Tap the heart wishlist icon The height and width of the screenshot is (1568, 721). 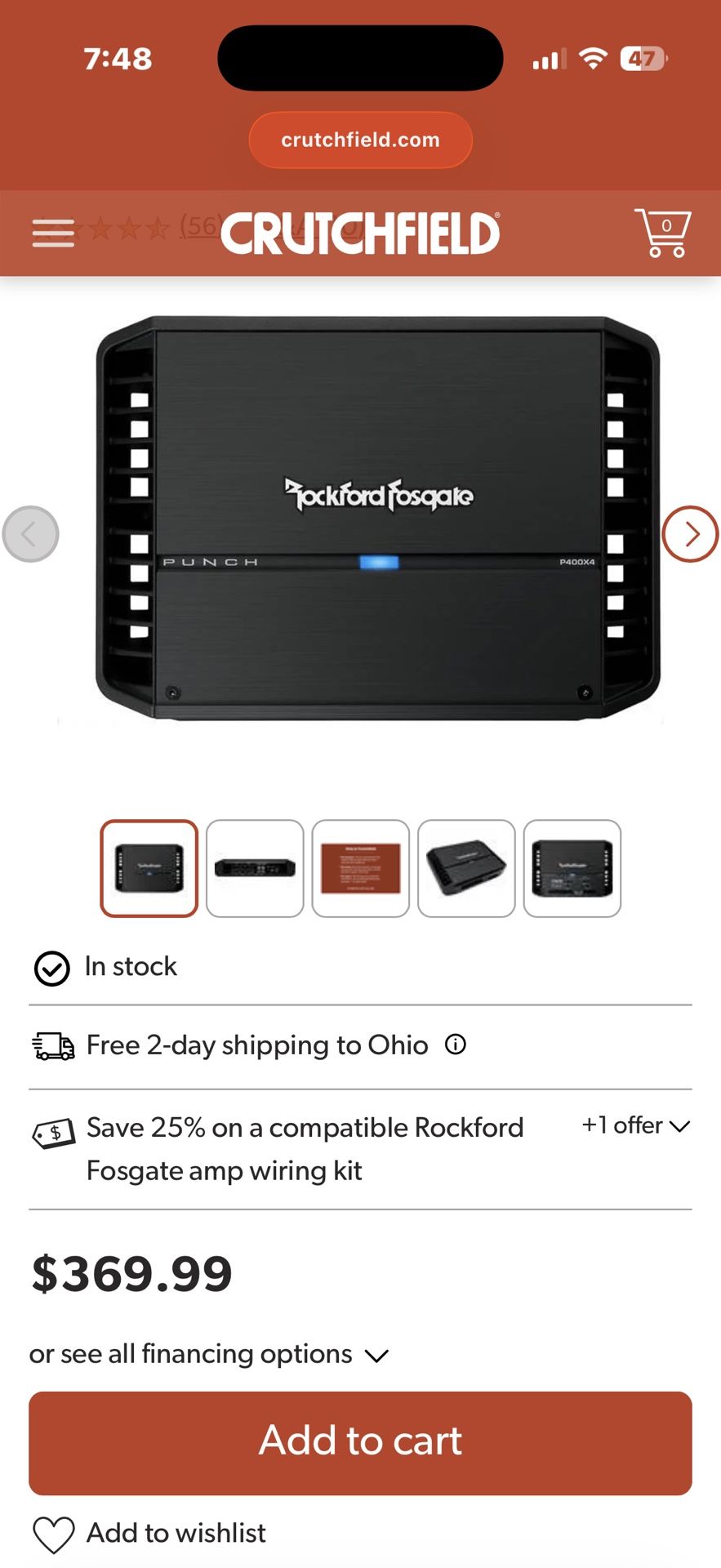(x=54, y=1534)
